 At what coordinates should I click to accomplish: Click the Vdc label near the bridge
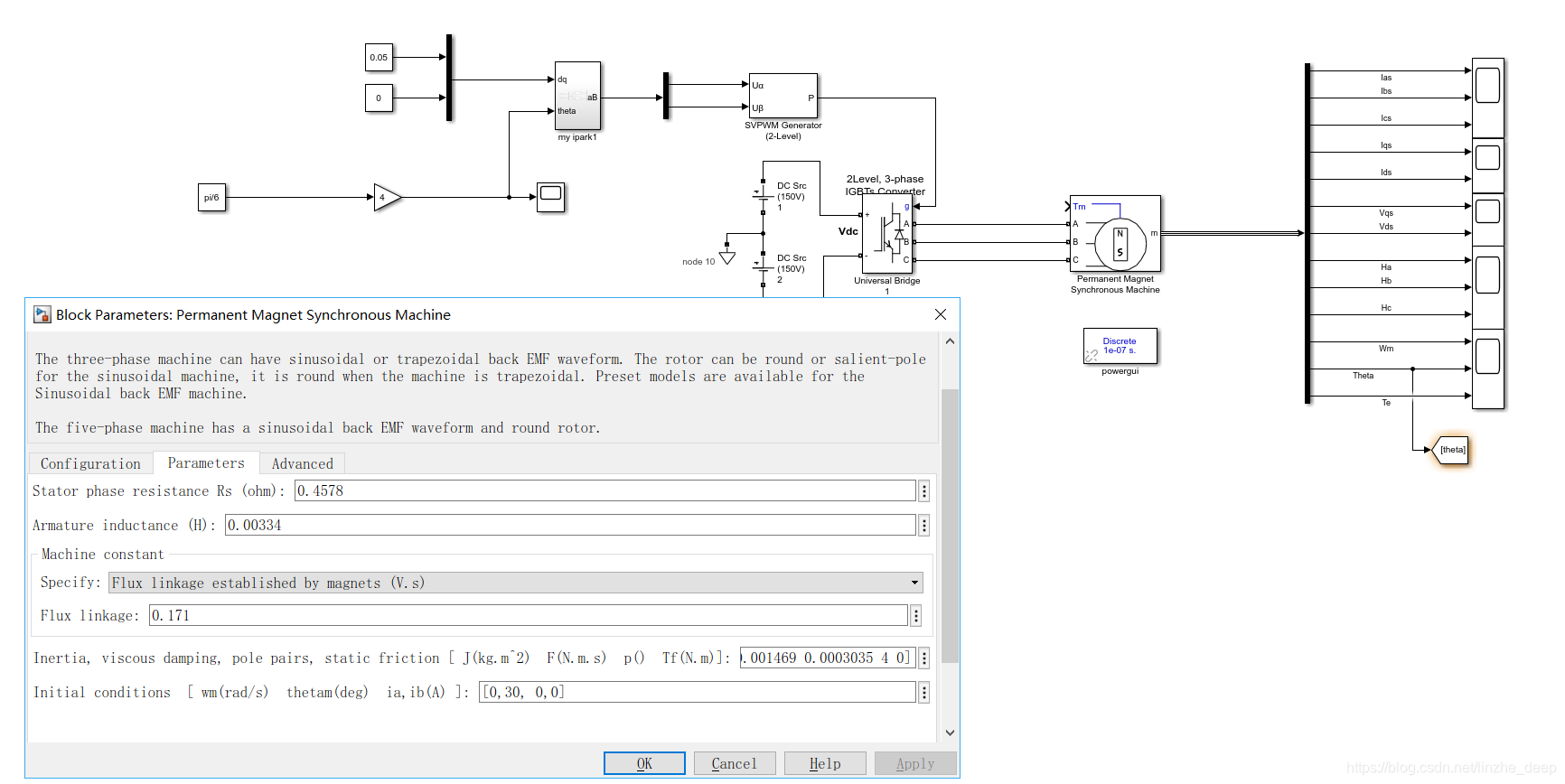[848, 231]
